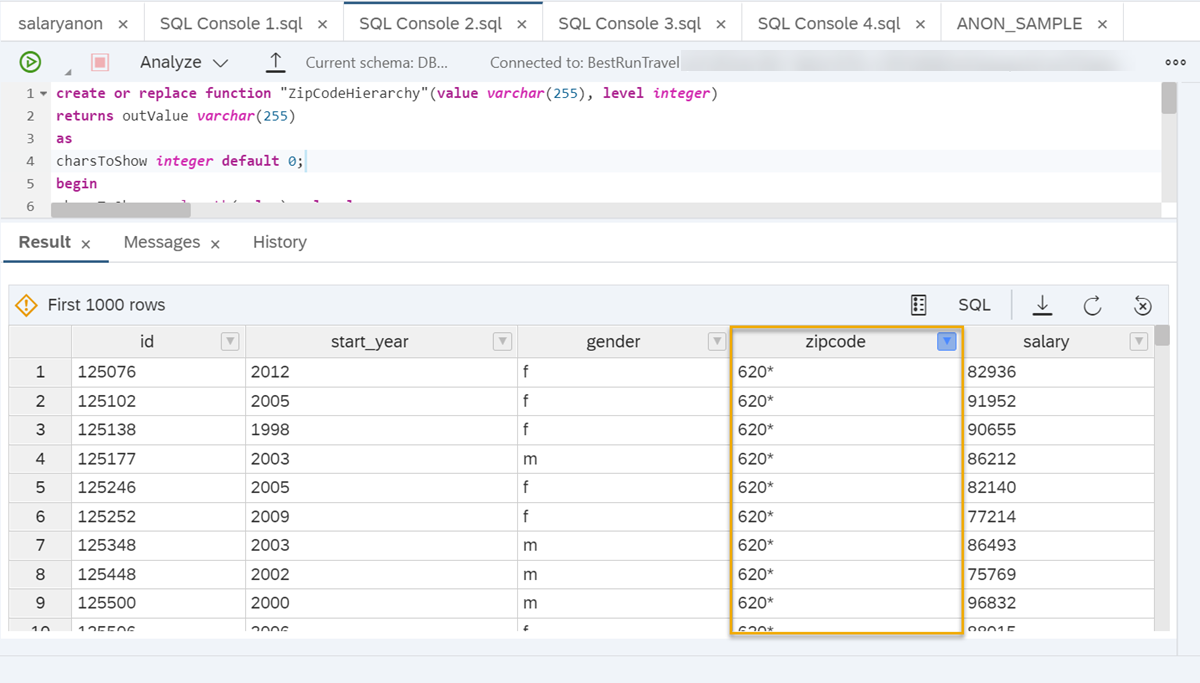
Task: Select salary cell 96832
Action: coord(1057,603)
